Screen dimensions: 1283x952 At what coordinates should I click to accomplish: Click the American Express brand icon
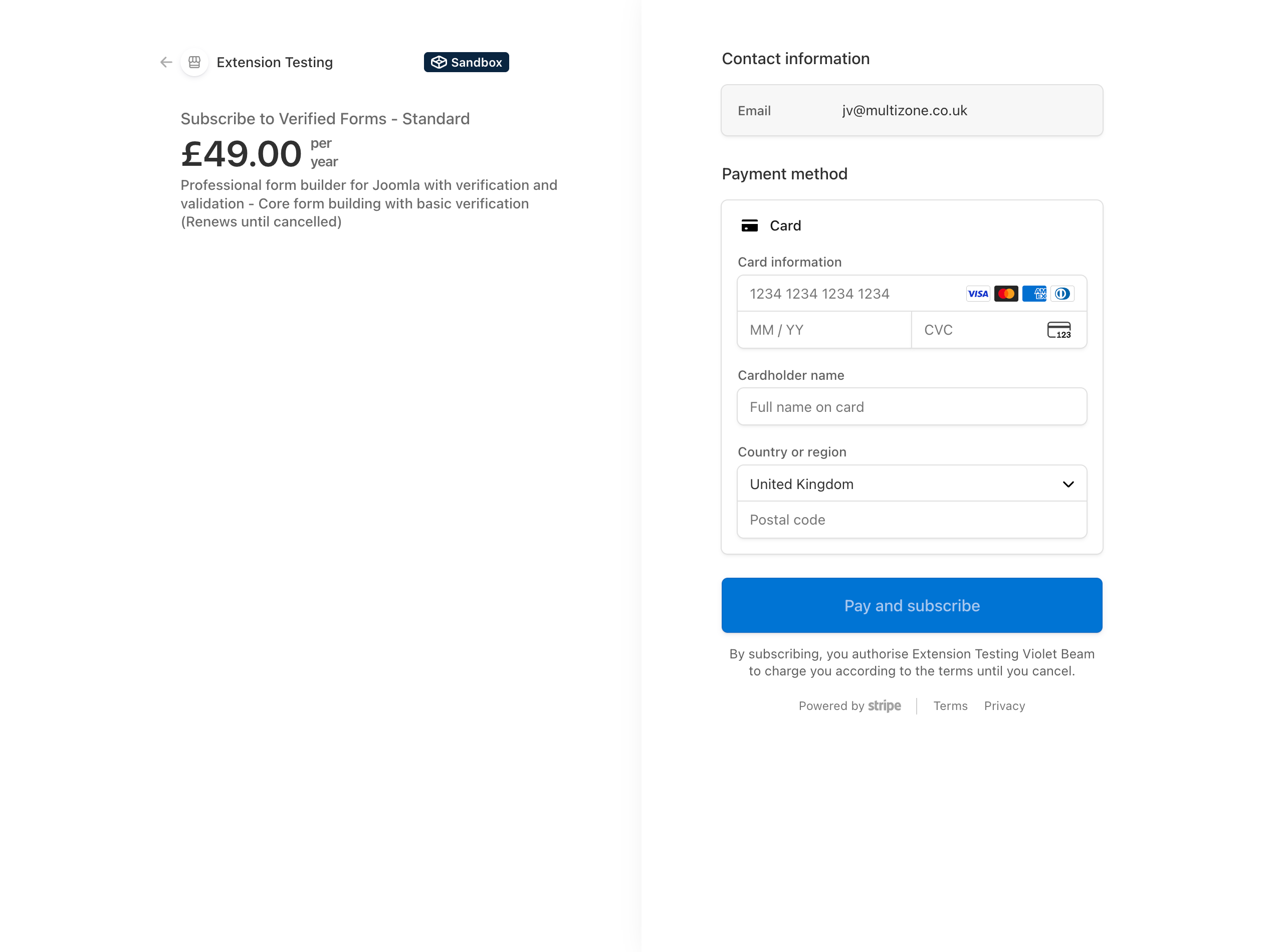click(x=1034, y=293)
